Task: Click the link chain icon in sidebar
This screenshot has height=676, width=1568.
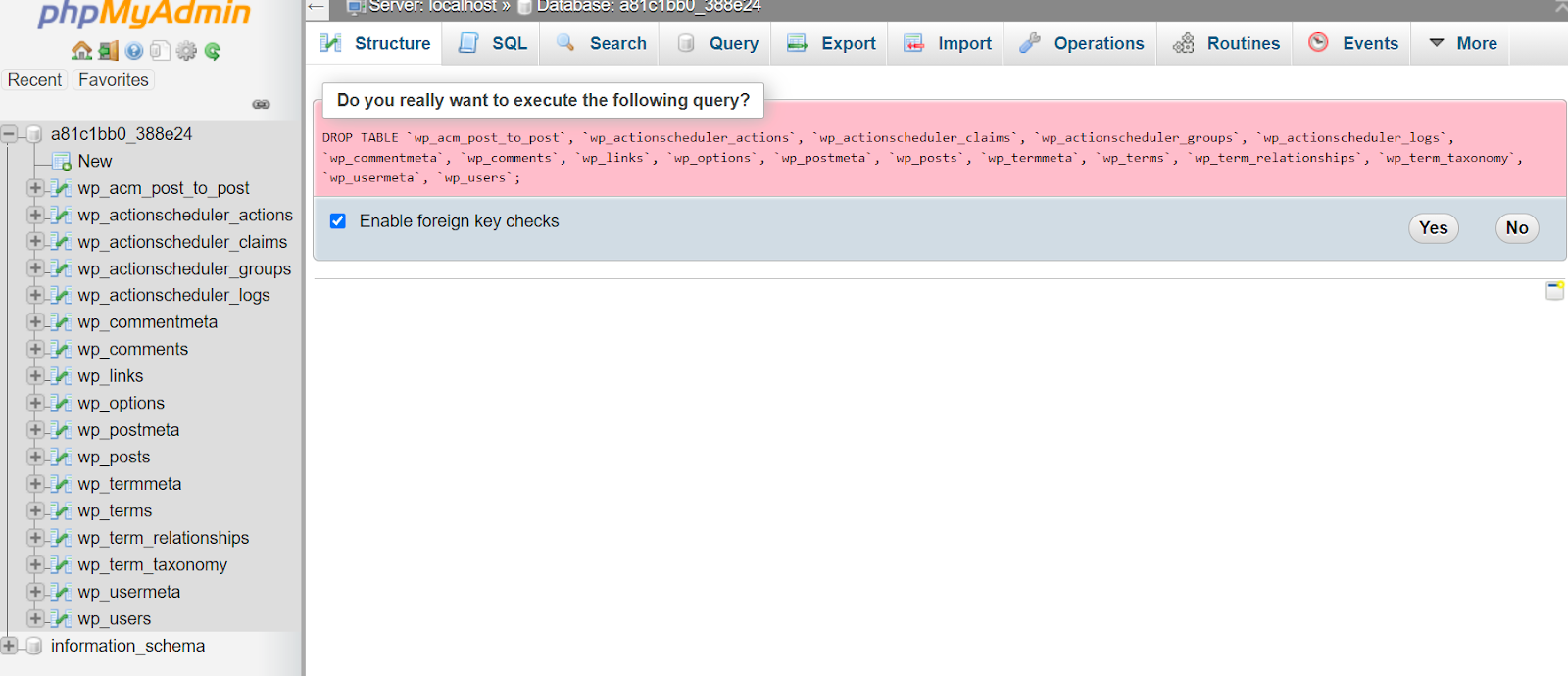Action: (x=261, y=104)
